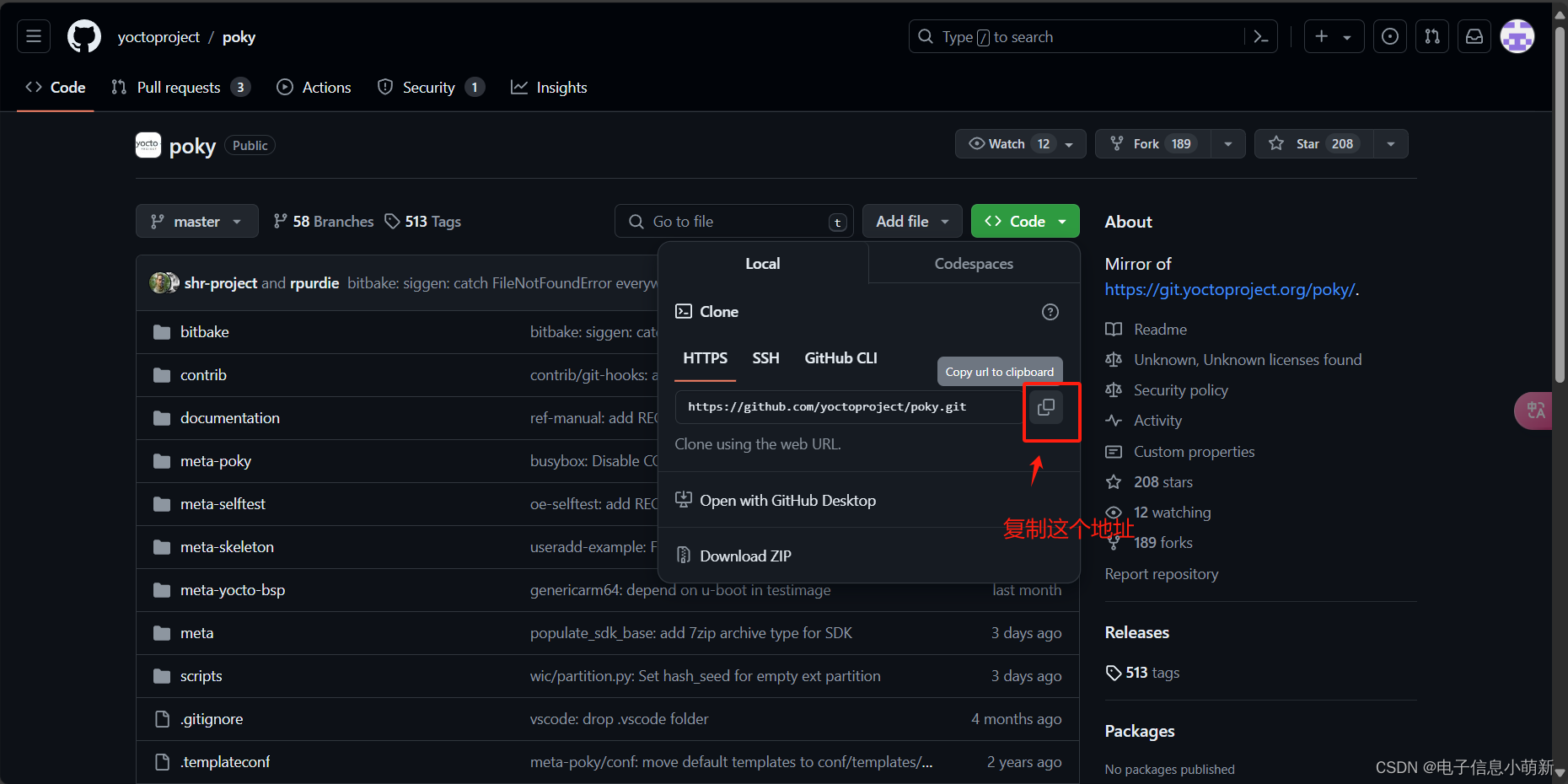Viewport: 1568px width, 784px height.
Task: Open the notifications inbox icon
Action: click(1474, 36)
